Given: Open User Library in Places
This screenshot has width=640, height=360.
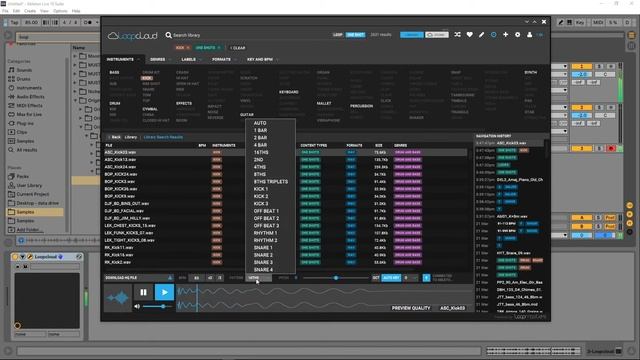Looking at the screenshot, I should click(25, 185).
